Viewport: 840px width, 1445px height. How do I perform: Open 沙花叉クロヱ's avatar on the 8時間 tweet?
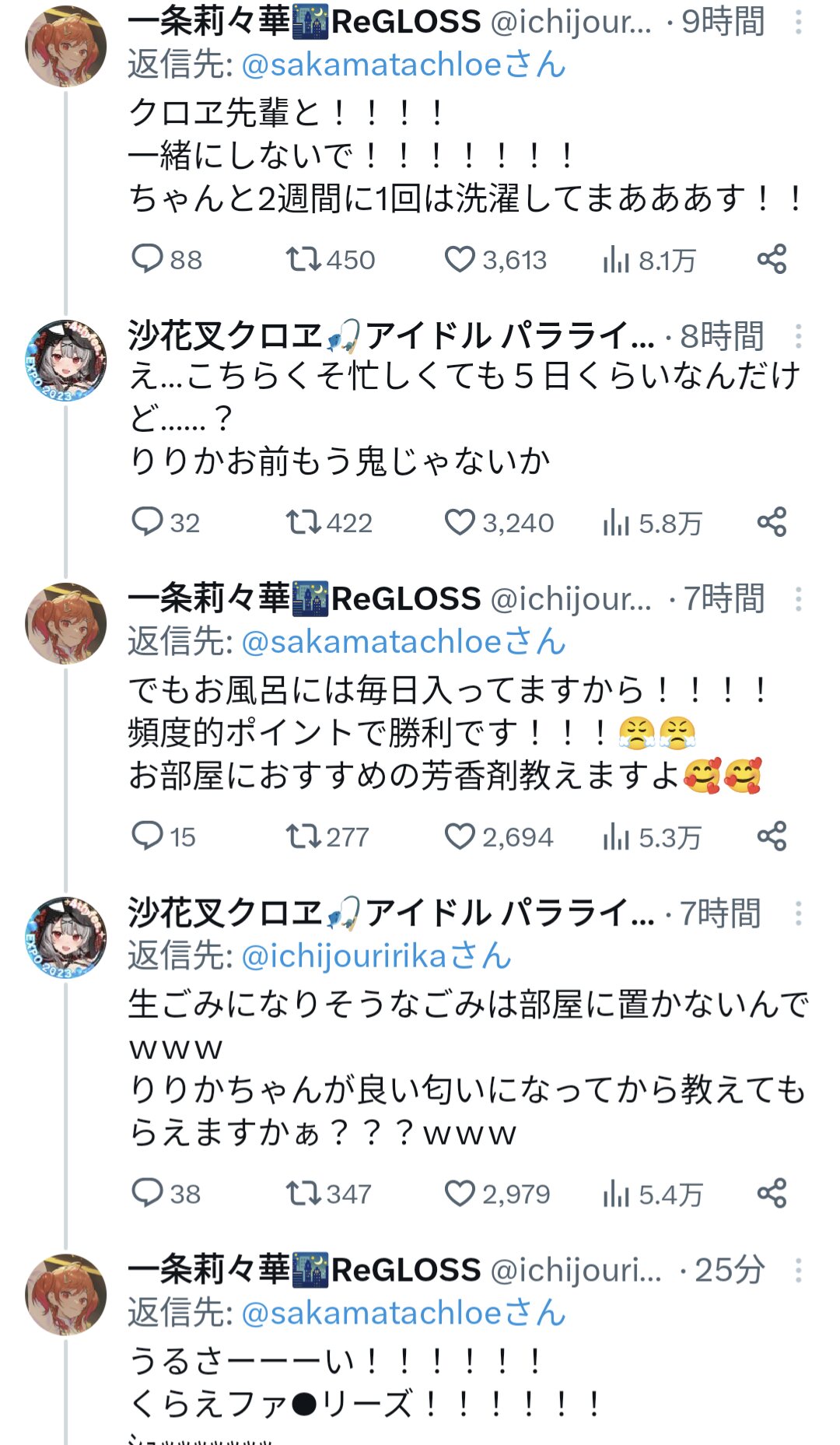pos(65,360)
